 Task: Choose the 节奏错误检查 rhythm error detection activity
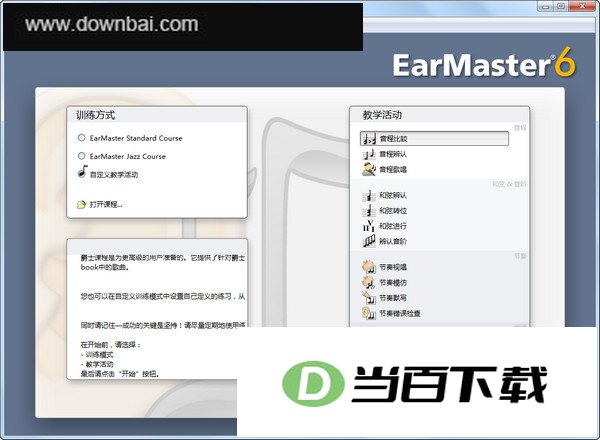coord(391,313)
